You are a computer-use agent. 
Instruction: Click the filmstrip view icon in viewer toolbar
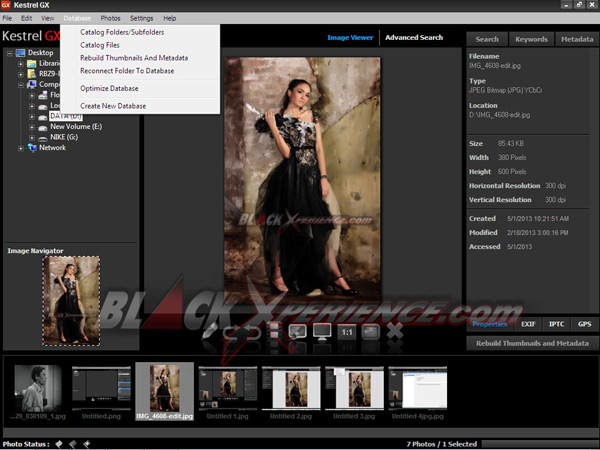274,331
